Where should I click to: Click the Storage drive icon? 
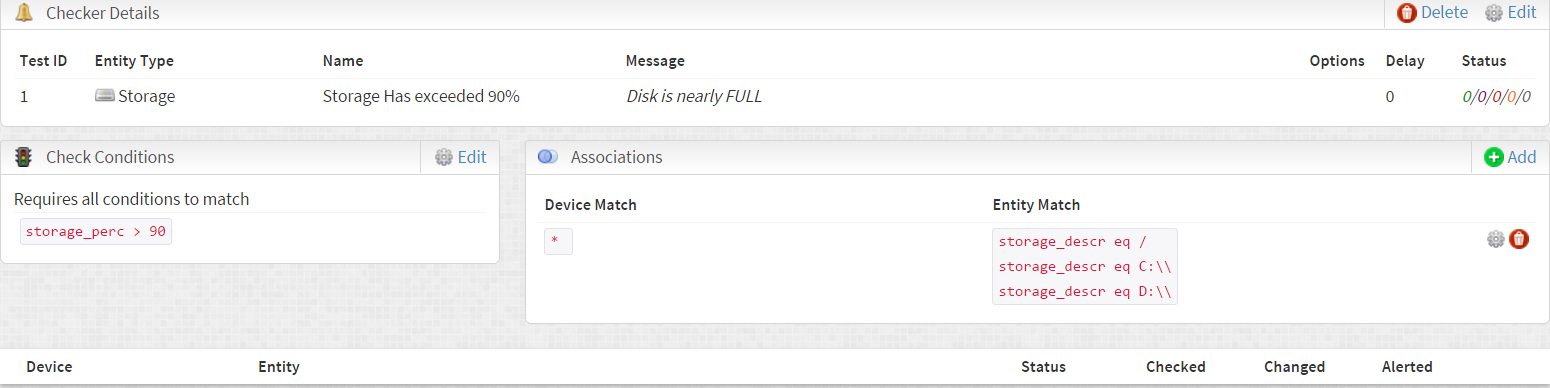[x=104, y=97]
